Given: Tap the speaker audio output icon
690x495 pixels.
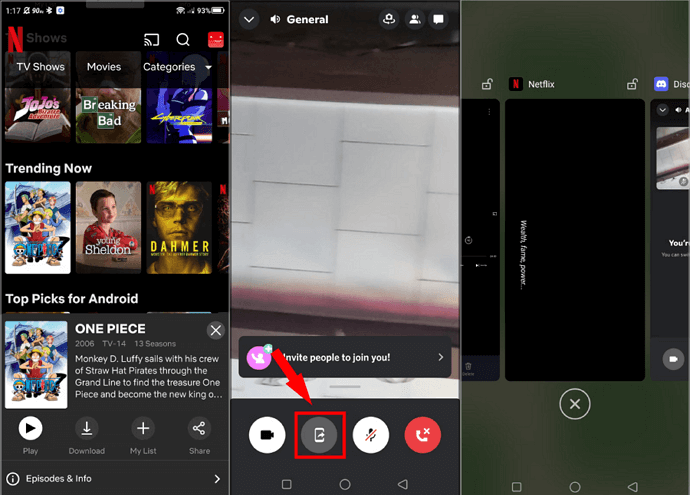Looking at the screenshot, I should point(275,19).
